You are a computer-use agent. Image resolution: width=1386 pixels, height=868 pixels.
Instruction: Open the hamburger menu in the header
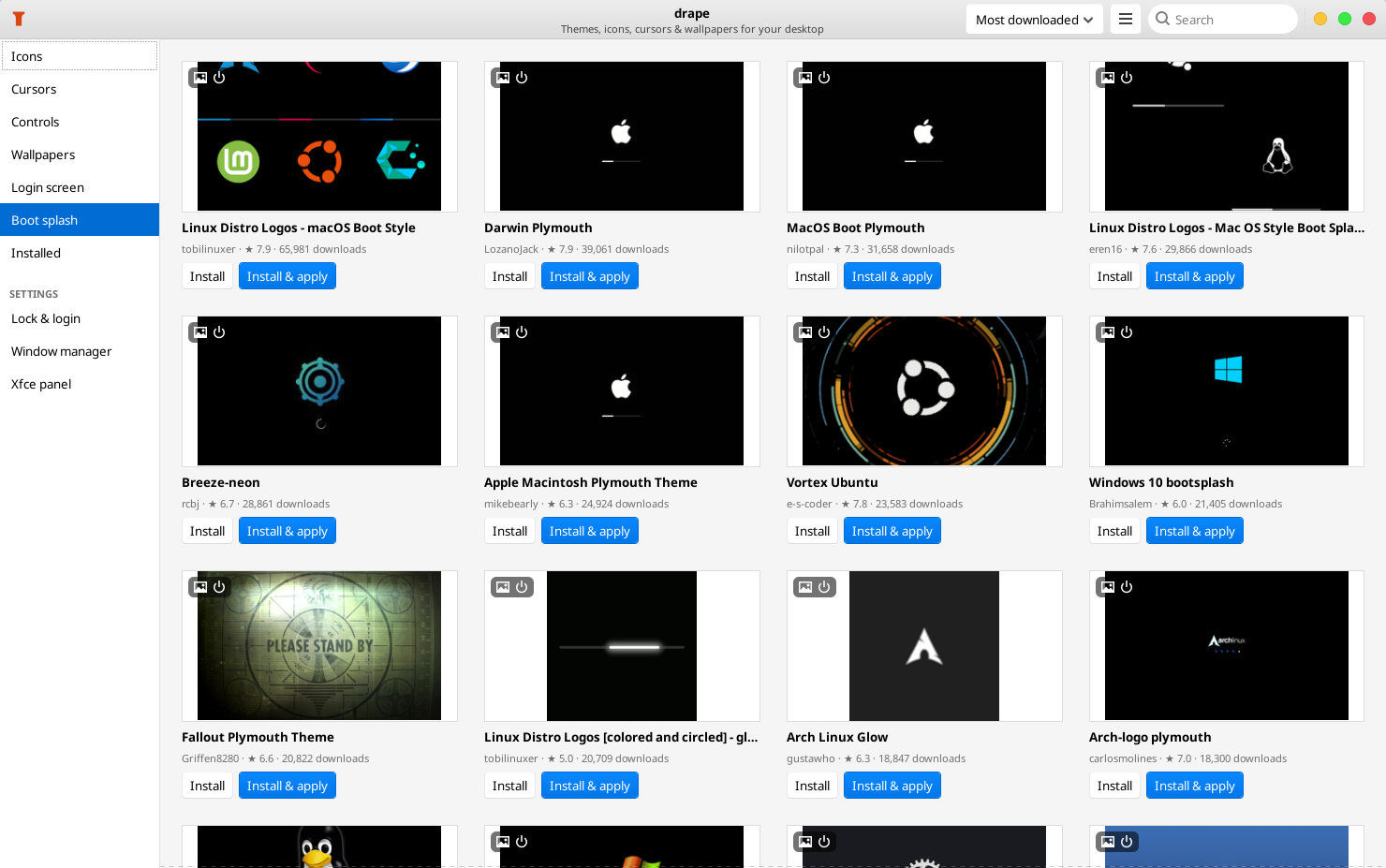point(1126,19)
